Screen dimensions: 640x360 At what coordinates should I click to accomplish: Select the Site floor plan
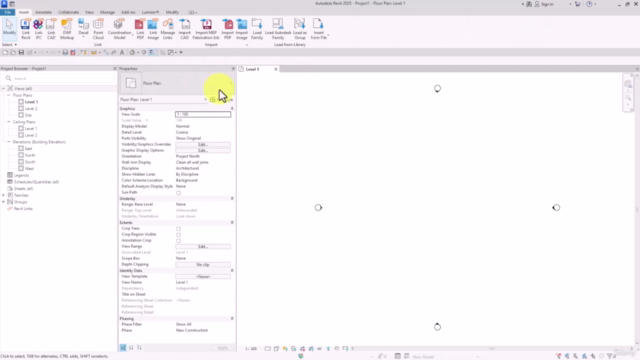click(28, 115)
